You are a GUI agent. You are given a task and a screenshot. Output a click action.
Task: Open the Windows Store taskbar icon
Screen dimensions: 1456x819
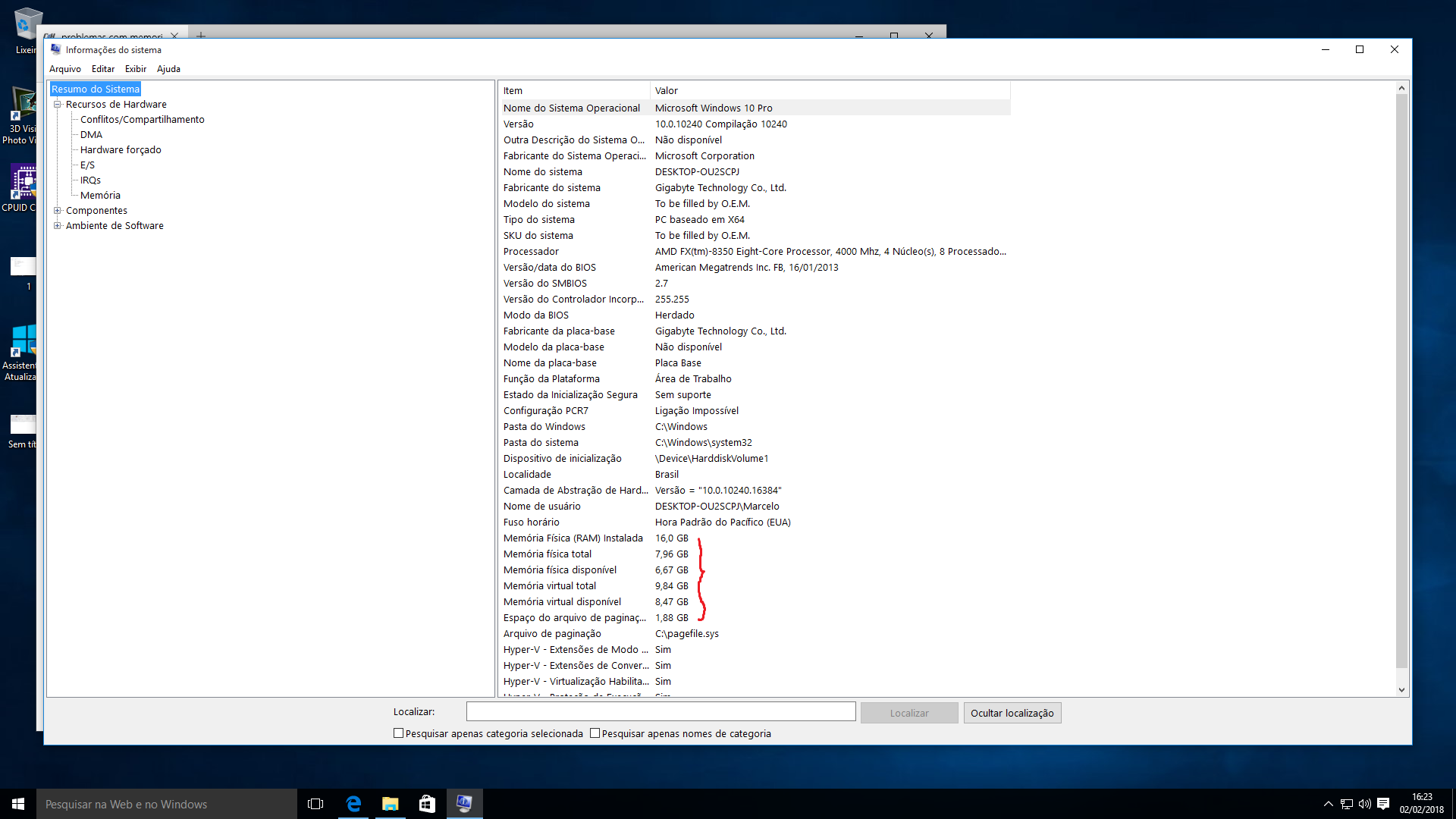pyautogui.click(x=427, y=804)
